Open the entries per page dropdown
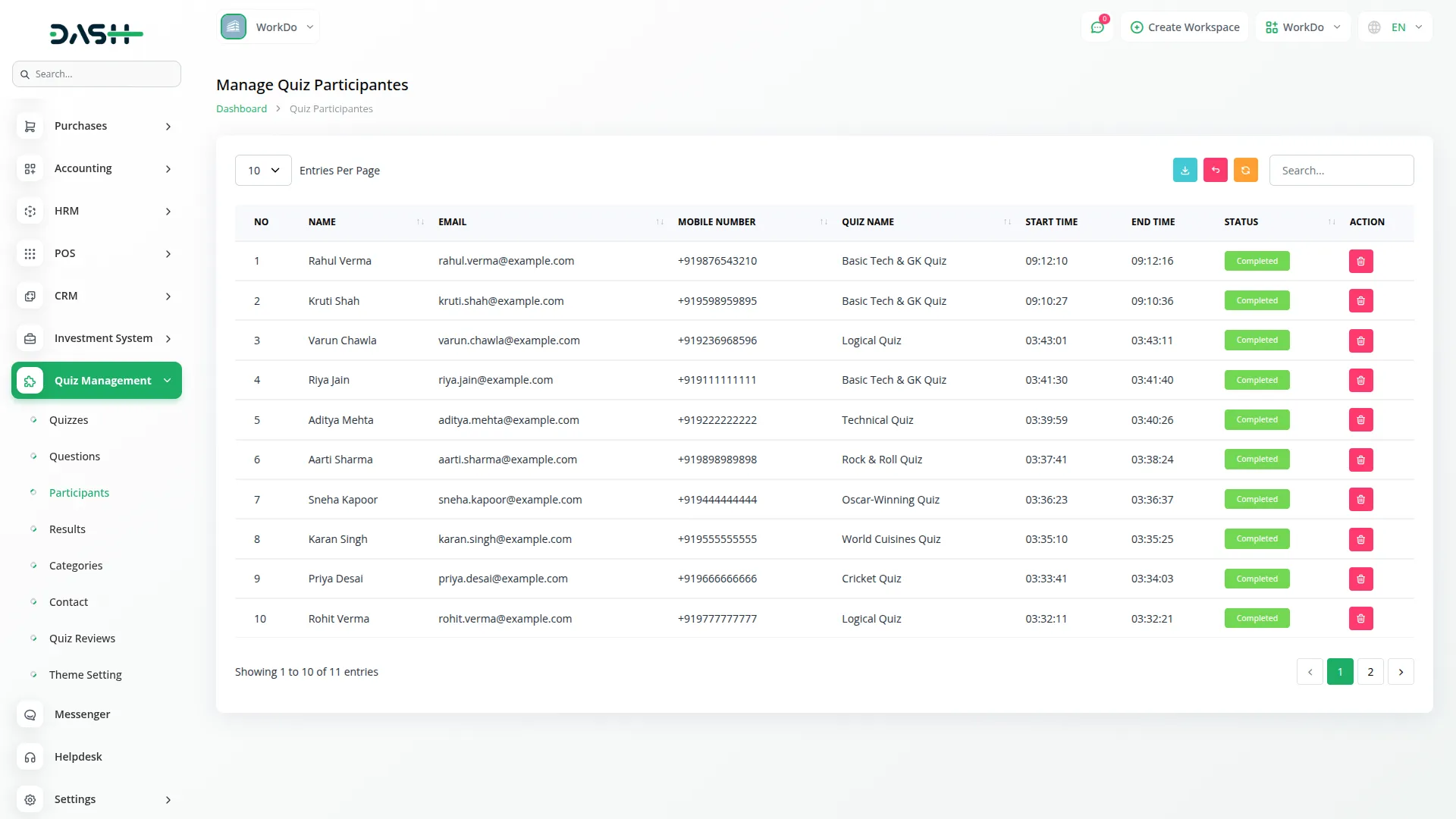The width and height of the screenshot is (1456, 819). coord(263,171)
